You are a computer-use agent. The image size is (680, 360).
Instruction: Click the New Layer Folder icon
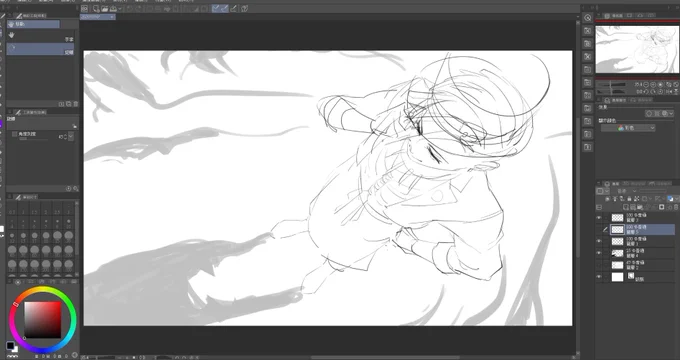pos(639,207)
